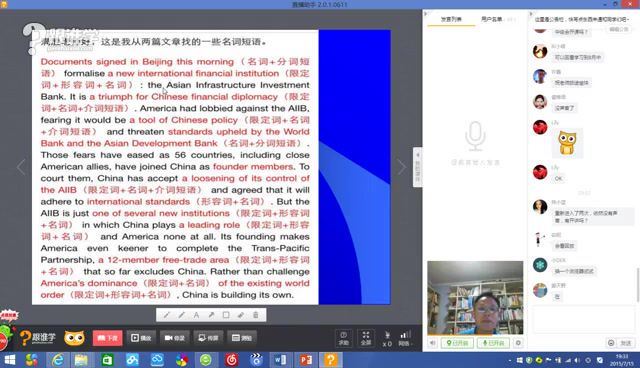Click 'international standards' text on the slide

tap(138, 202)
